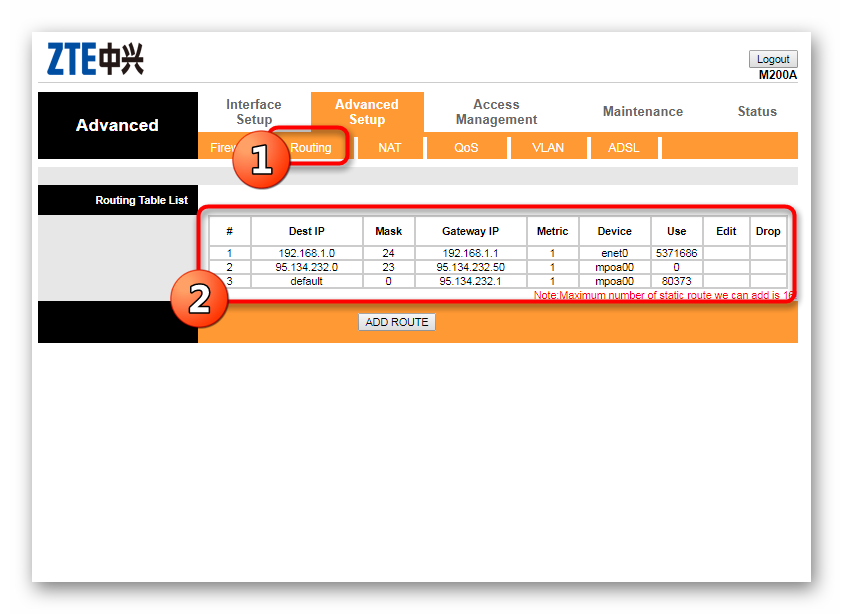Go to the Maintenance tab
843x614 pixels.
(x=642, y=111)
